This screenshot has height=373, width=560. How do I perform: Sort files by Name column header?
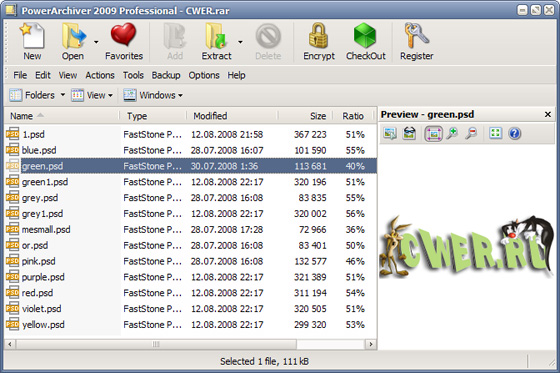61,116
